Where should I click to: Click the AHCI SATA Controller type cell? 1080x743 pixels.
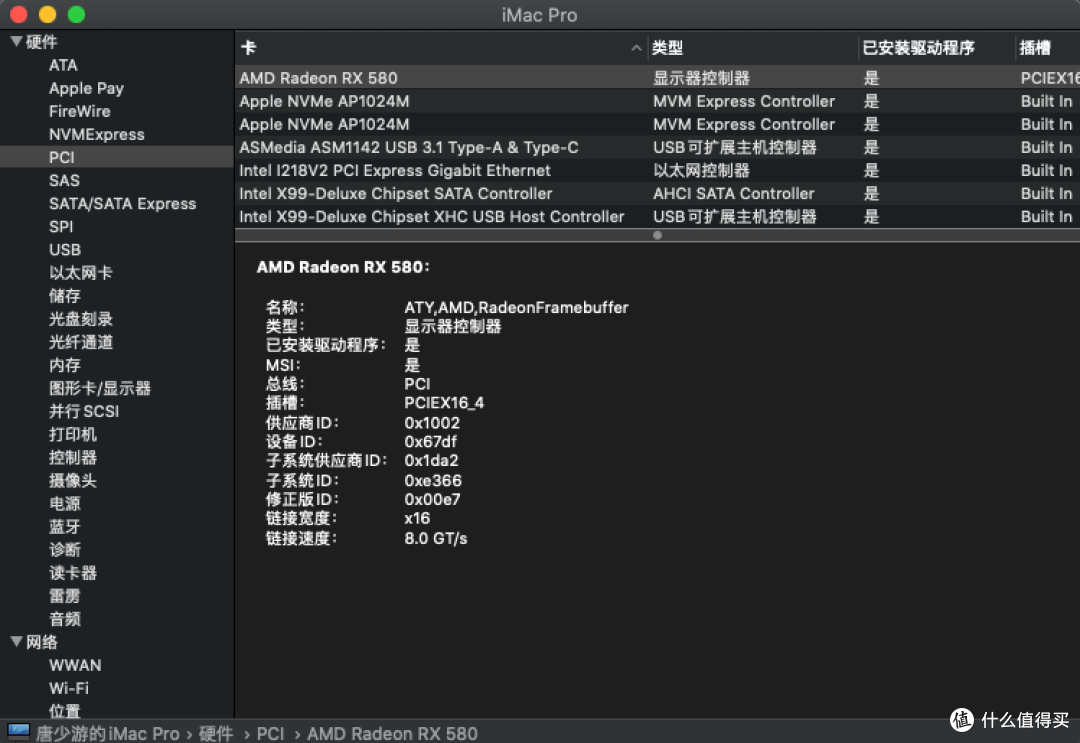click(x=734, y=193)
